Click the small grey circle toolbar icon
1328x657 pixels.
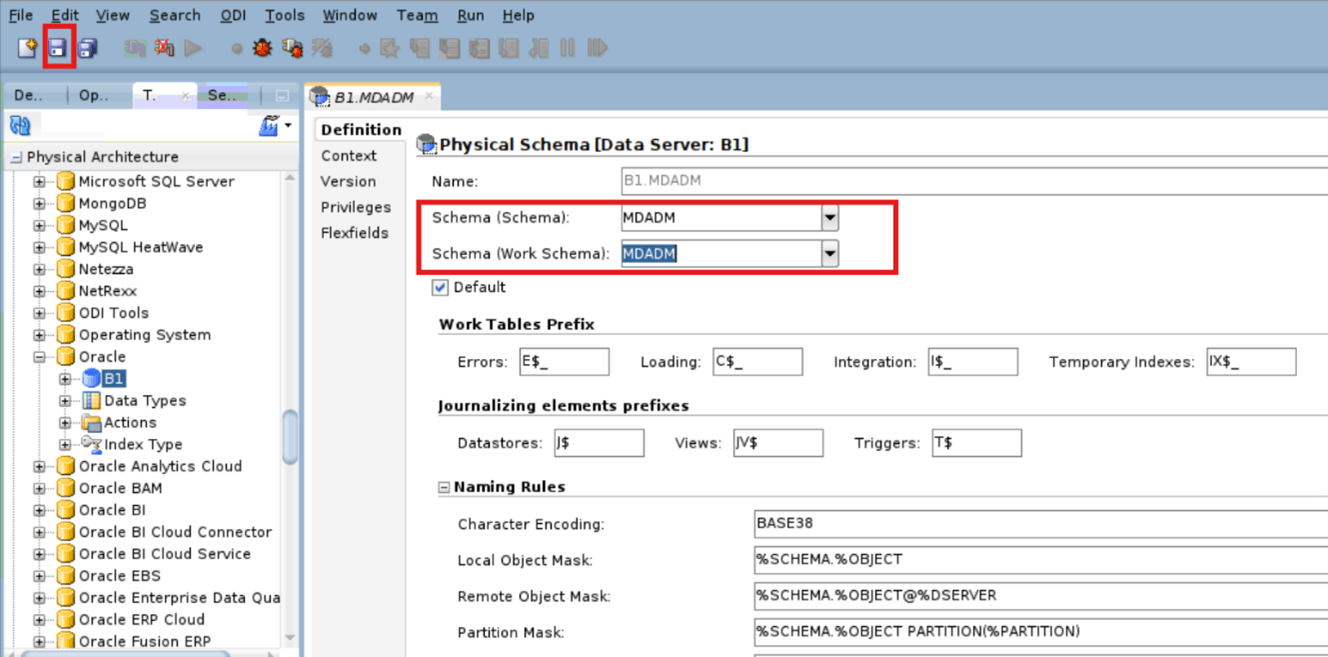coord(237,48)
